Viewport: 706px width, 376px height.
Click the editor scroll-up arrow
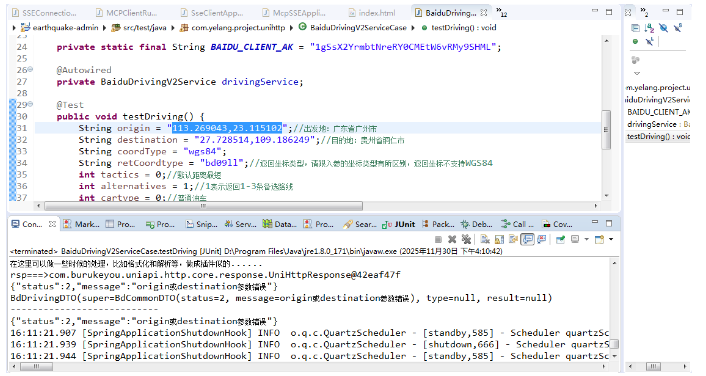(x=606, y=41)
